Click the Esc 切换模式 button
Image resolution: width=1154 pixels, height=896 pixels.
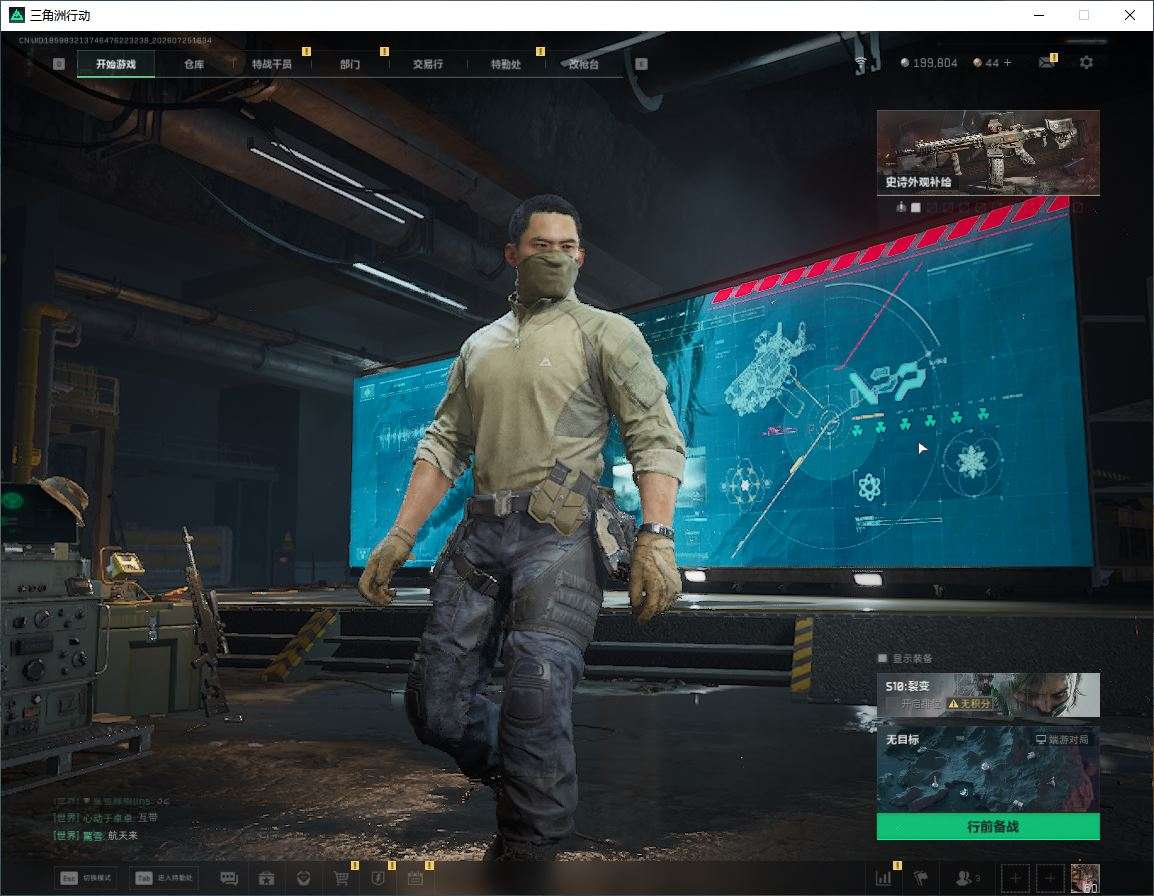pos(86,878)
